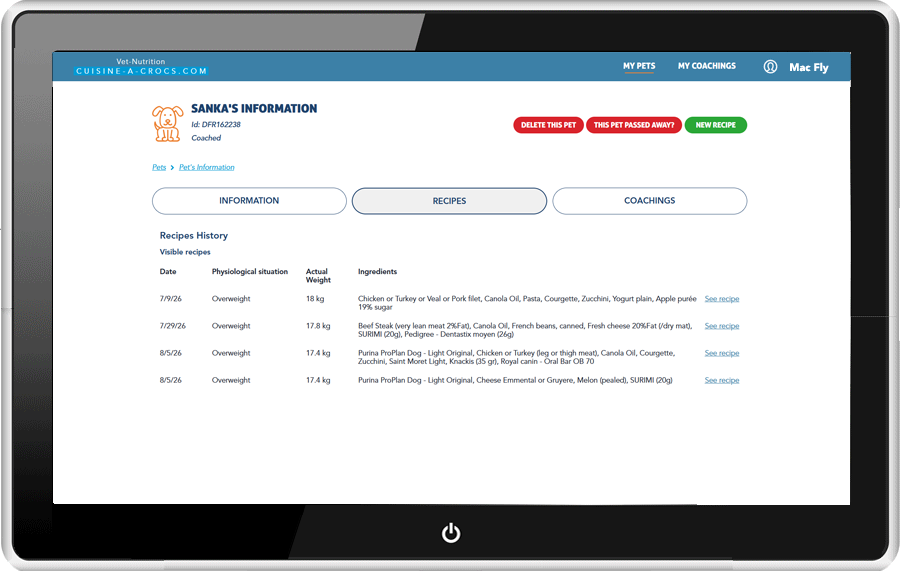Open See recipe for the Saint Moret Light entry

coord(721,353)
